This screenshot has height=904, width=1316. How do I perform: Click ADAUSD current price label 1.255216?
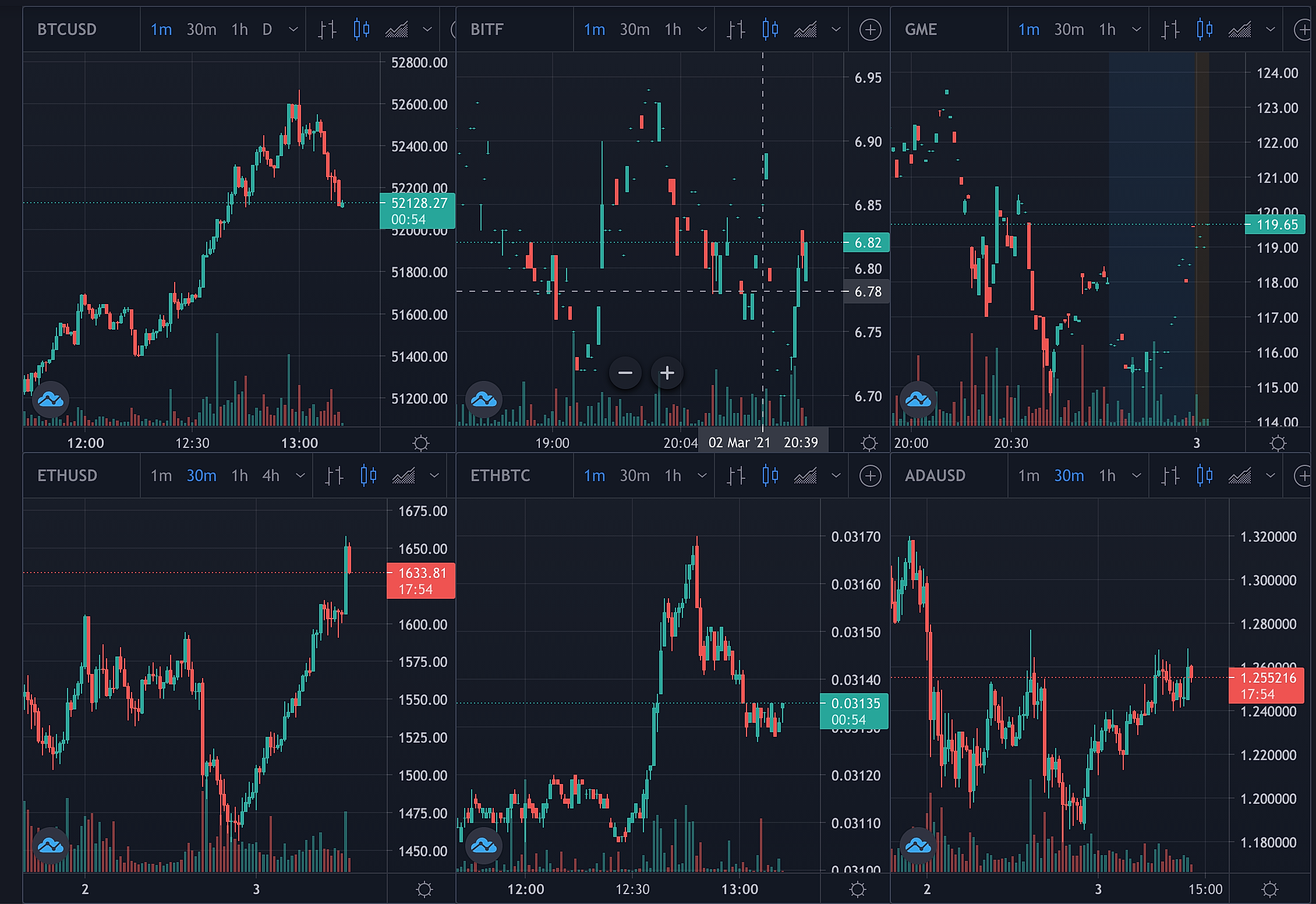coord(1266,686)
